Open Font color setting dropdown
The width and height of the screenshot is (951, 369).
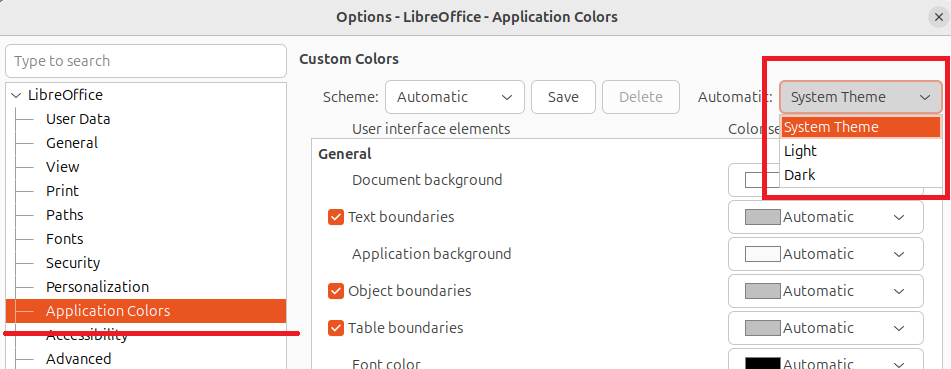[x=825, y=359]
